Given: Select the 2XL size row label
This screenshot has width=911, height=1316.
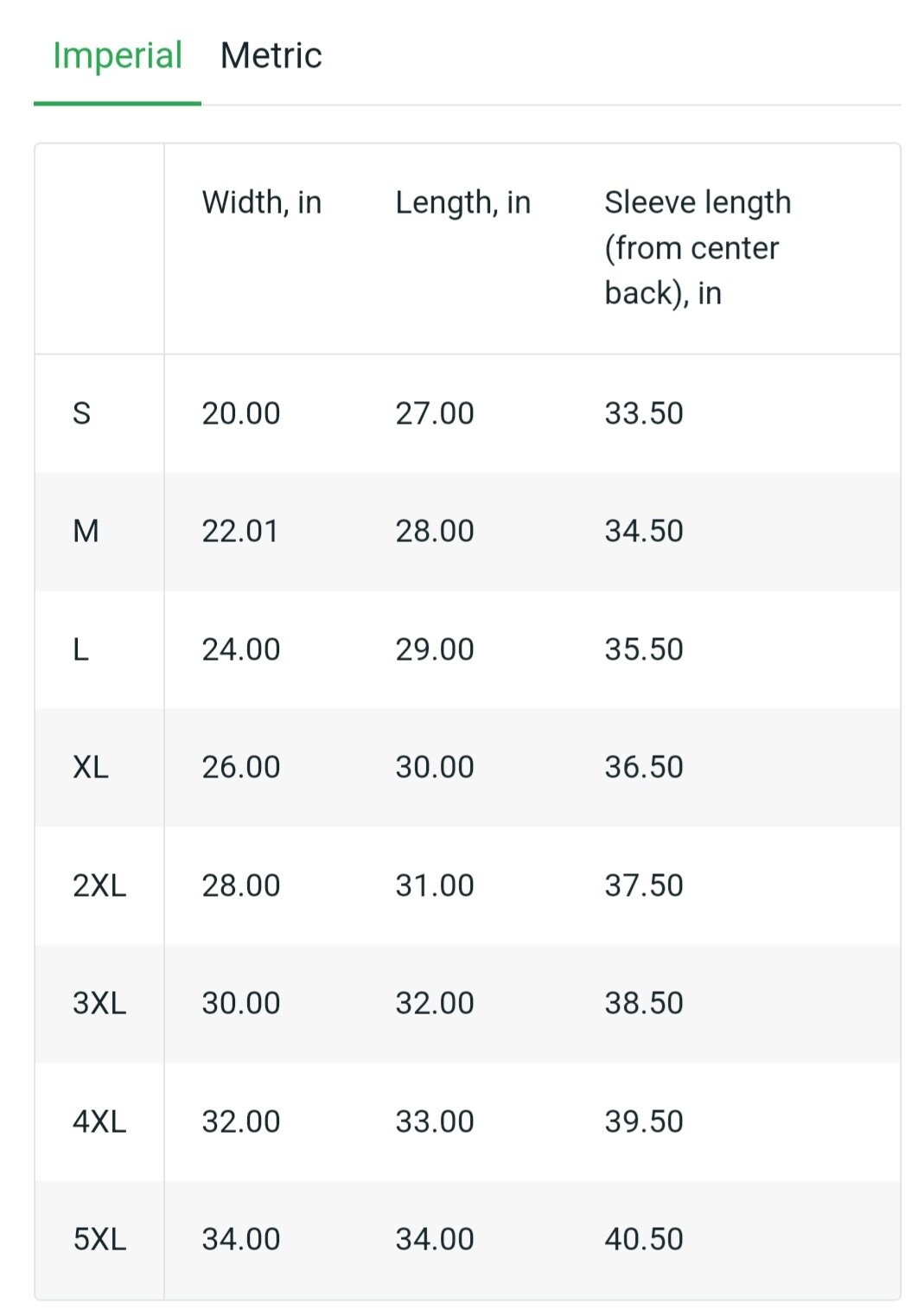Looking at the screenshot, I should (x=99, y=885).
